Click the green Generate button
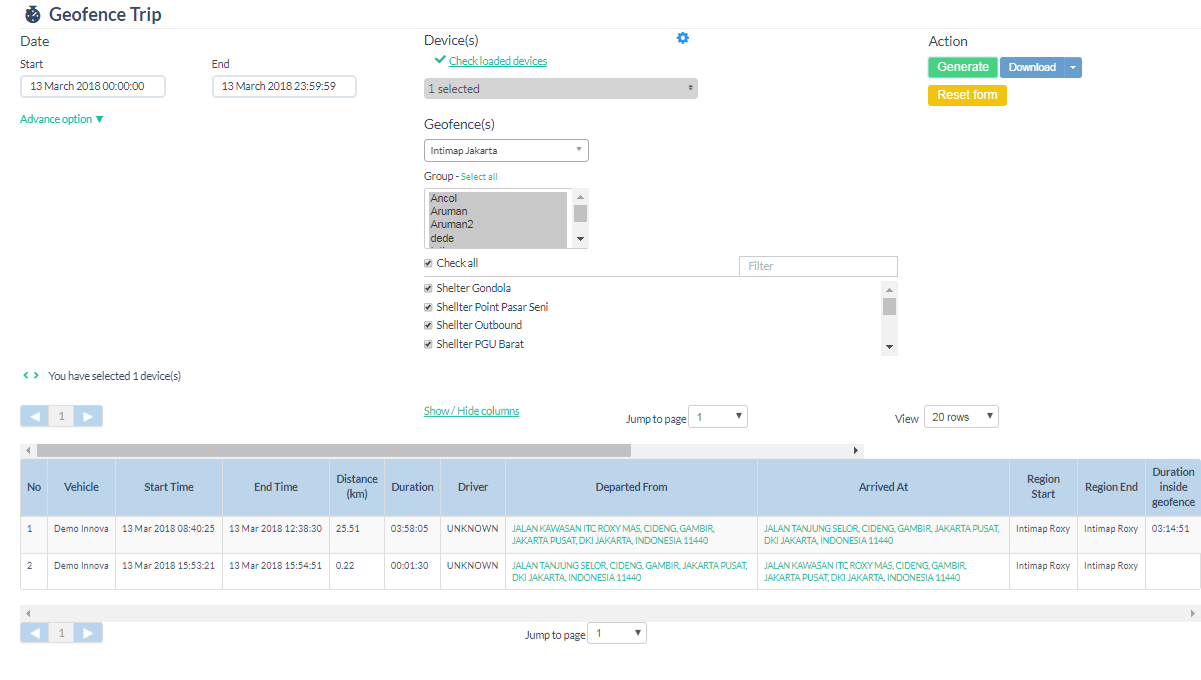Viewport: 1201px width, 680px height. pyautogui.click(x=962, y=67)
